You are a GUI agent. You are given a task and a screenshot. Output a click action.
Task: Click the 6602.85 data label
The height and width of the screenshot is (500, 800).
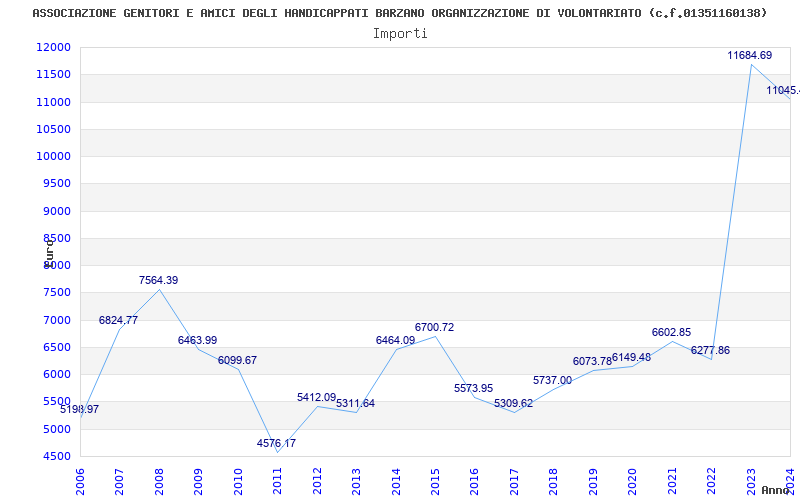coord(671,332)
